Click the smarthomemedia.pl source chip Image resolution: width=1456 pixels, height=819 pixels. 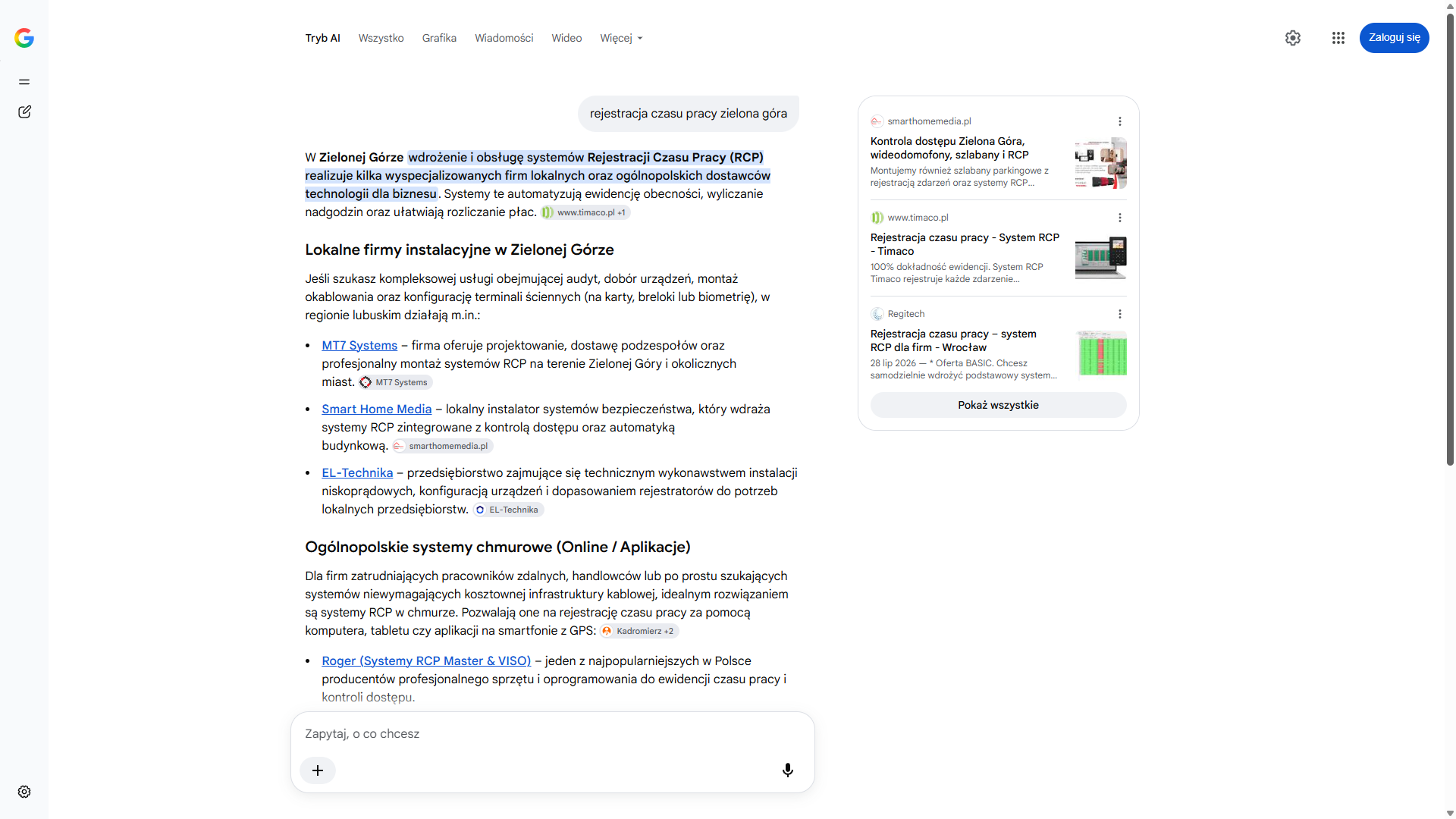point(443,446)
